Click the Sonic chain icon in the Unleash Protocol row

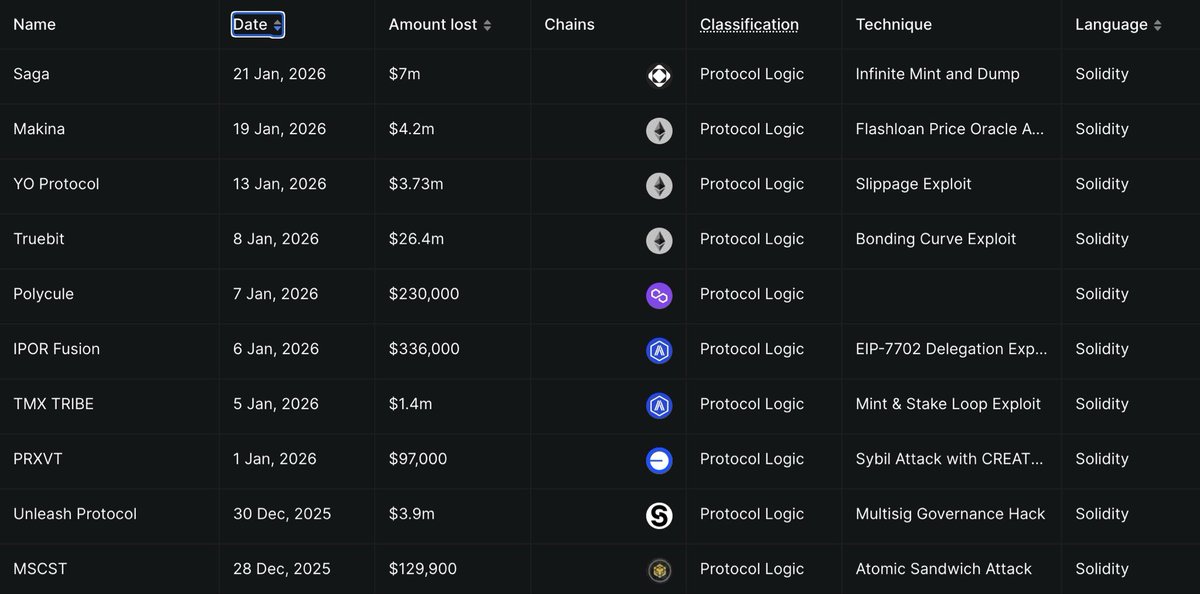coord(659,515)
